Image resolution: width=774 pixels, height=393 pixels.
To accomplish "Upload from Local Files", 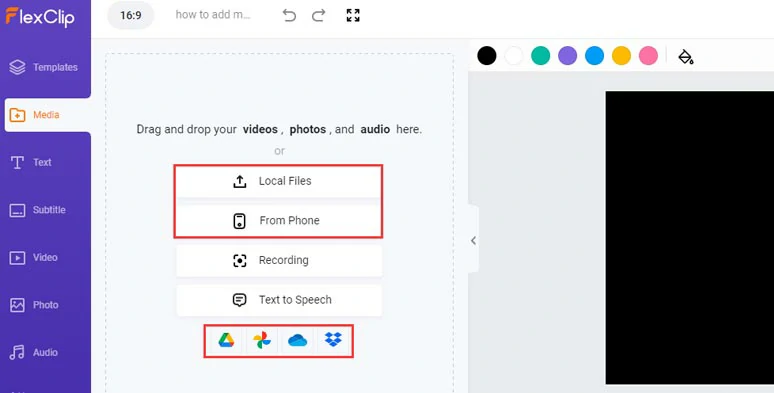I will tap(279, 181).
